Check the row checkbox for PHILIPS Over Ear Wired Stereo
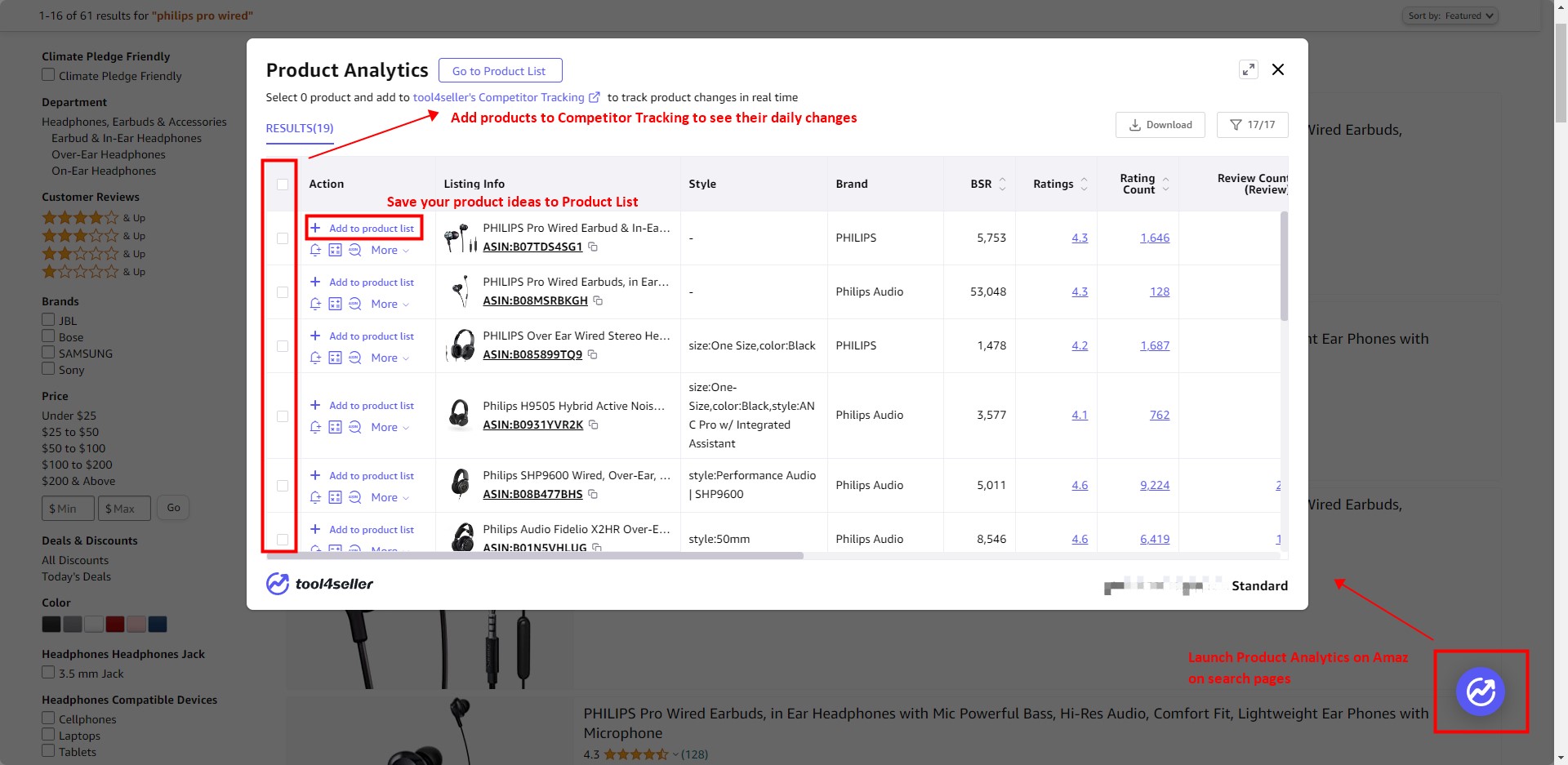The width and height of the screenshot is (1568, 765). (x=283, y=346)
